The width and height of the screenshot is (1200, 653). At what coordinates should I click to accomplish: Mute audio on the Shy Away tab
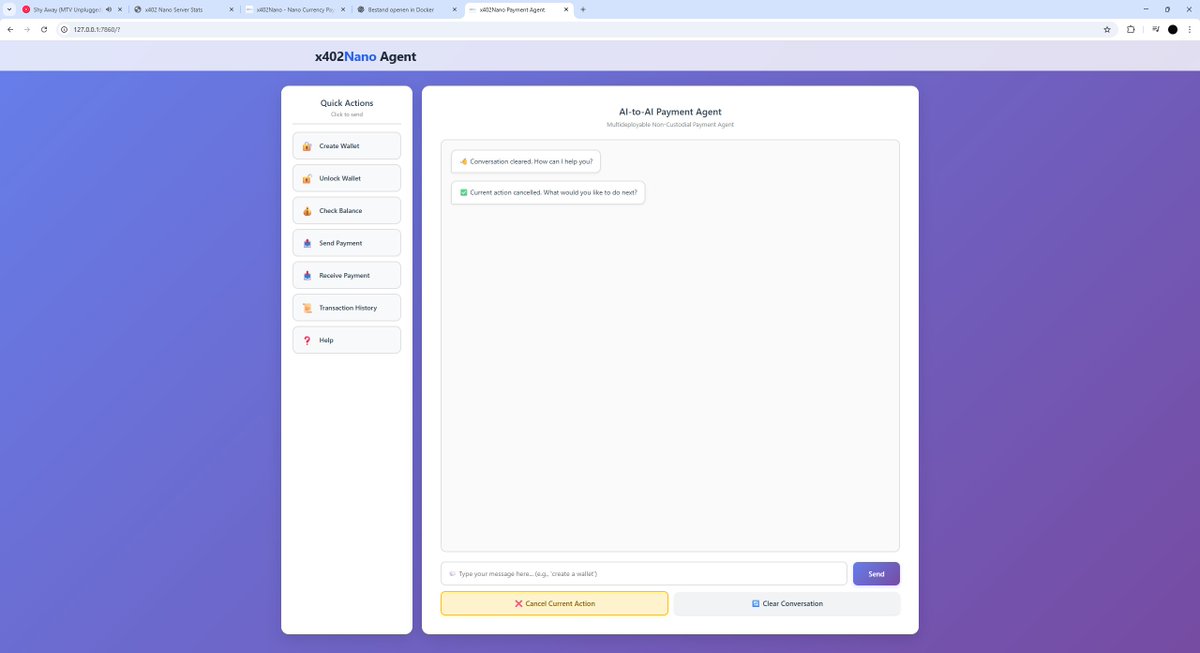coord(108,9)
